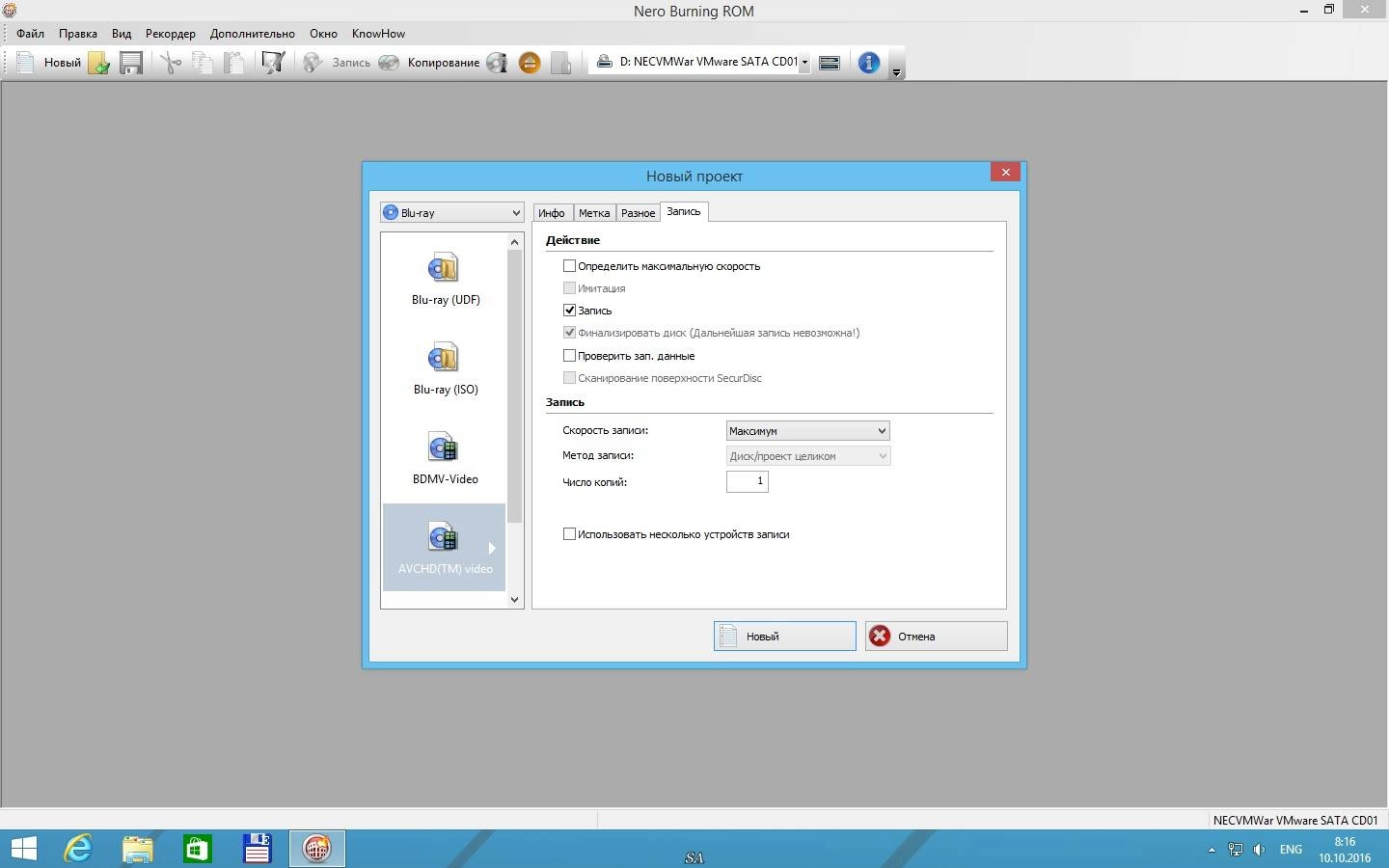Screen dimensions: 1389x868
Task: Open the Файл menu
Action: (x=30, y=33)
